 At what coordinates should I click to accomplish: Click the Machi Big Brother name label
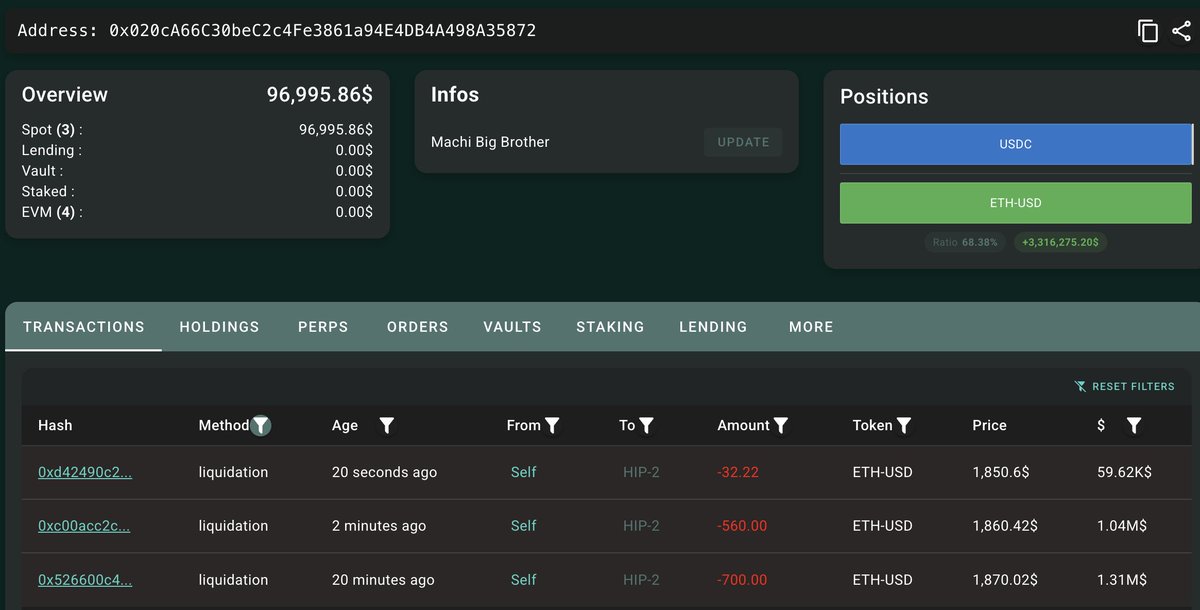click(490, 142)
